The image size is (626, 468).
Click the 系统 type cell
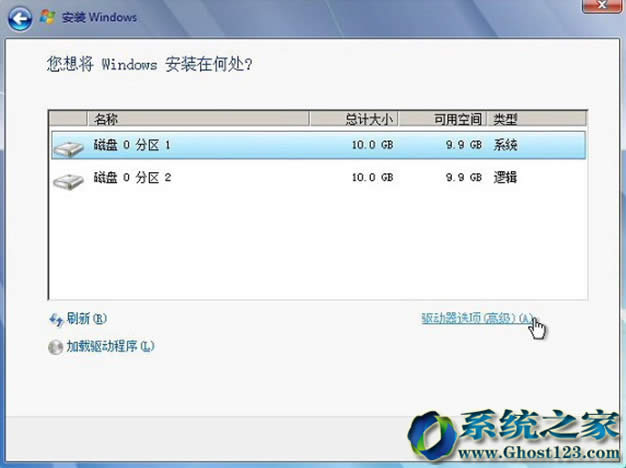pos(505,146)
